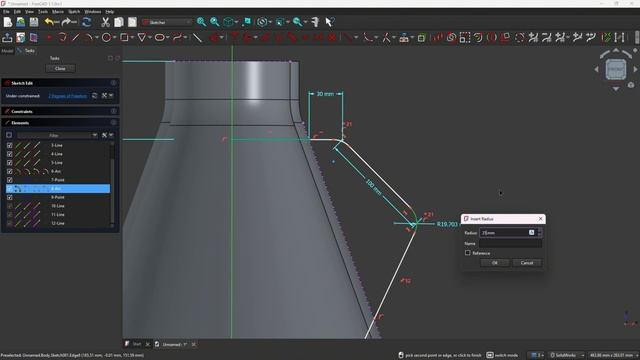The height and width of the screenshot is (360, 640).
Task: Open the Sketcher workbench dropdown
Action: click(167, 22)
